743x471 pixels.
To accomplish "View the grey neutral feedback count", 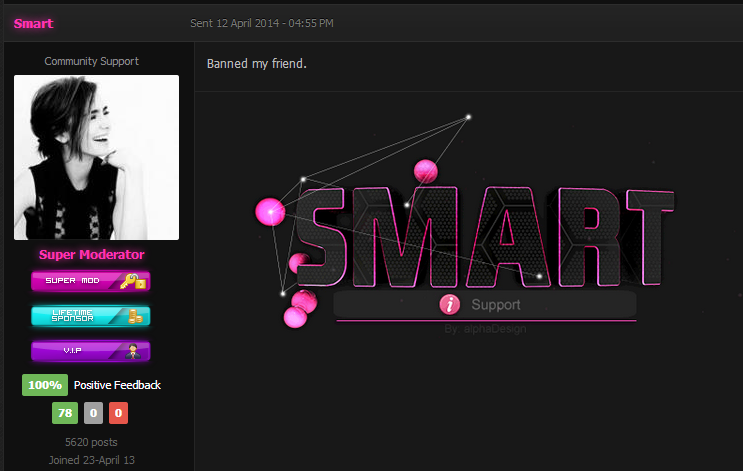I will coord(93,413).
